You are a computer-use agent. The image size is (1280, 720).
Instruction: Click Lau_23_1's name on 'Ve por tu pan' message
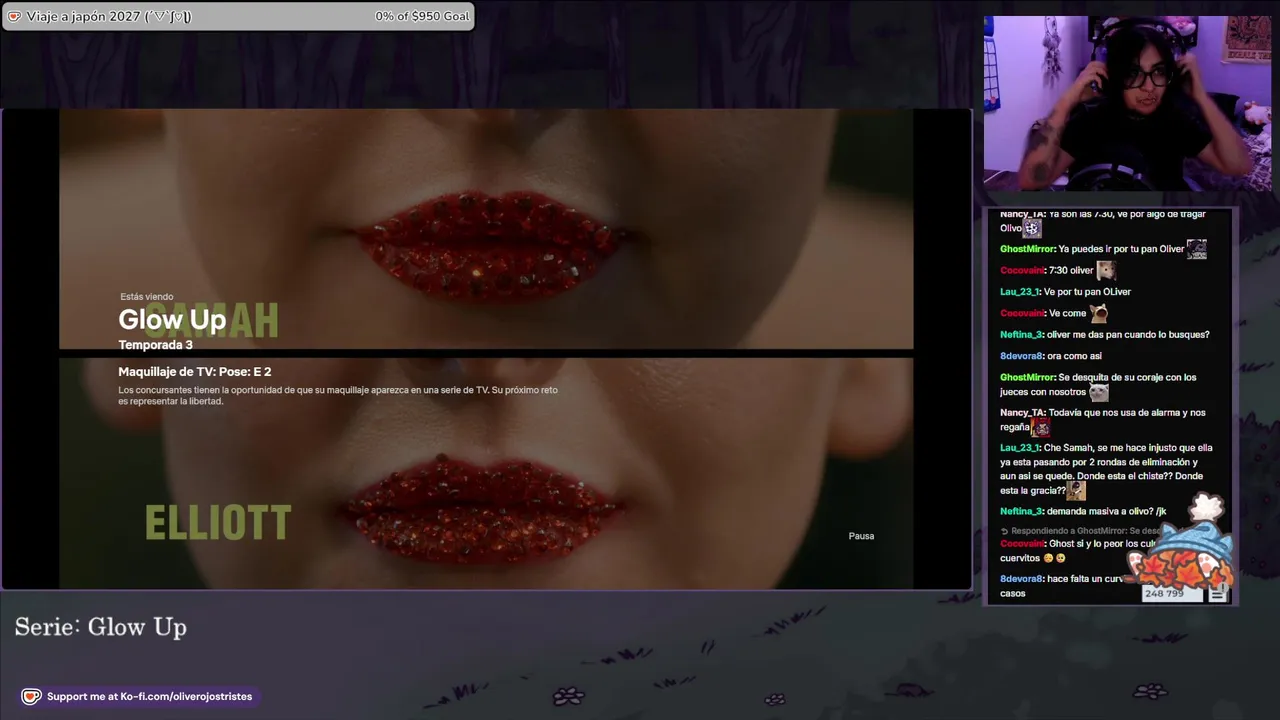point(1020,292)
